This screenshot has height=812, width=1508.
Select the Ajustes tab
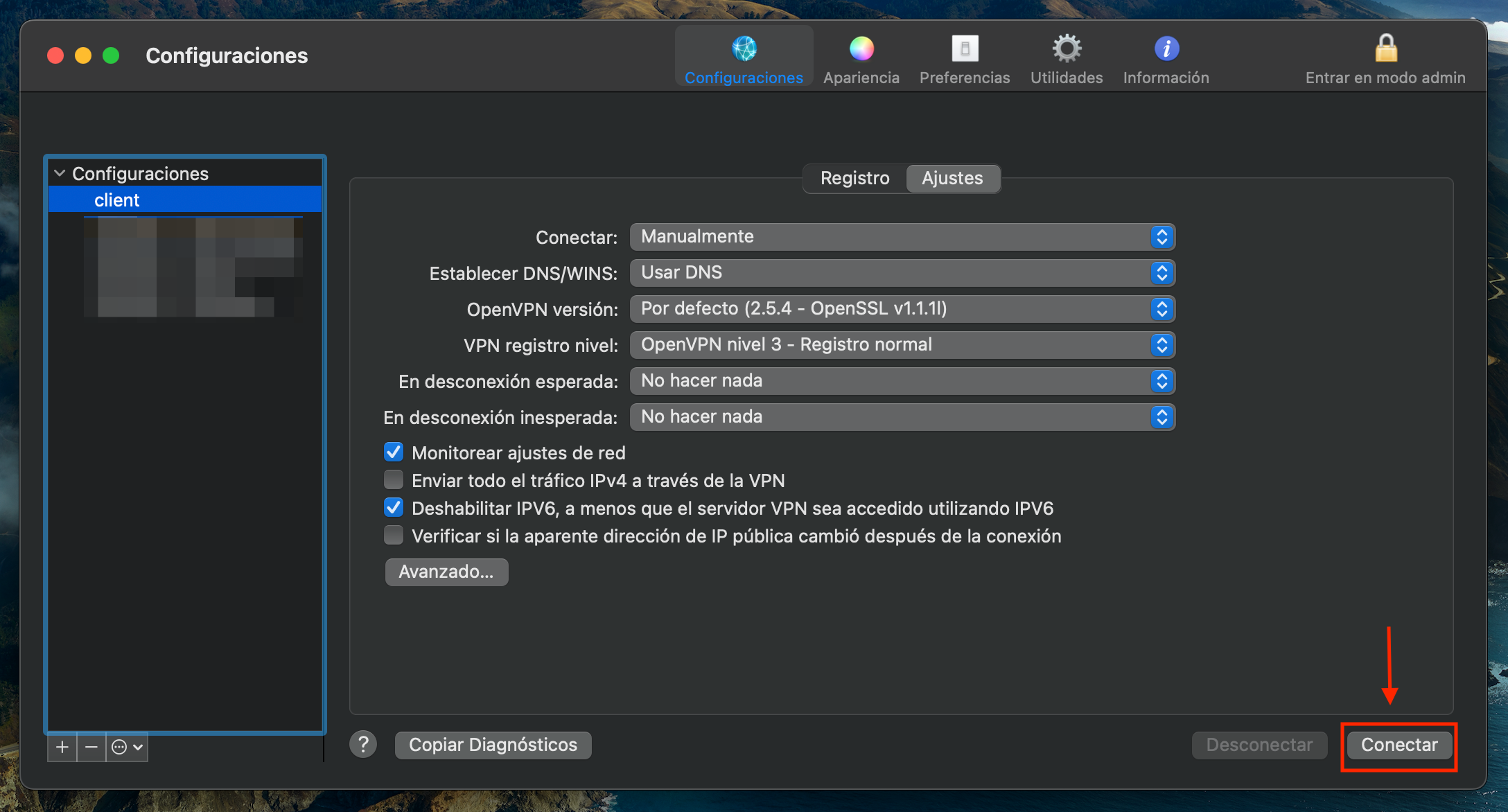pyautogui.click(x=952, y=178)
